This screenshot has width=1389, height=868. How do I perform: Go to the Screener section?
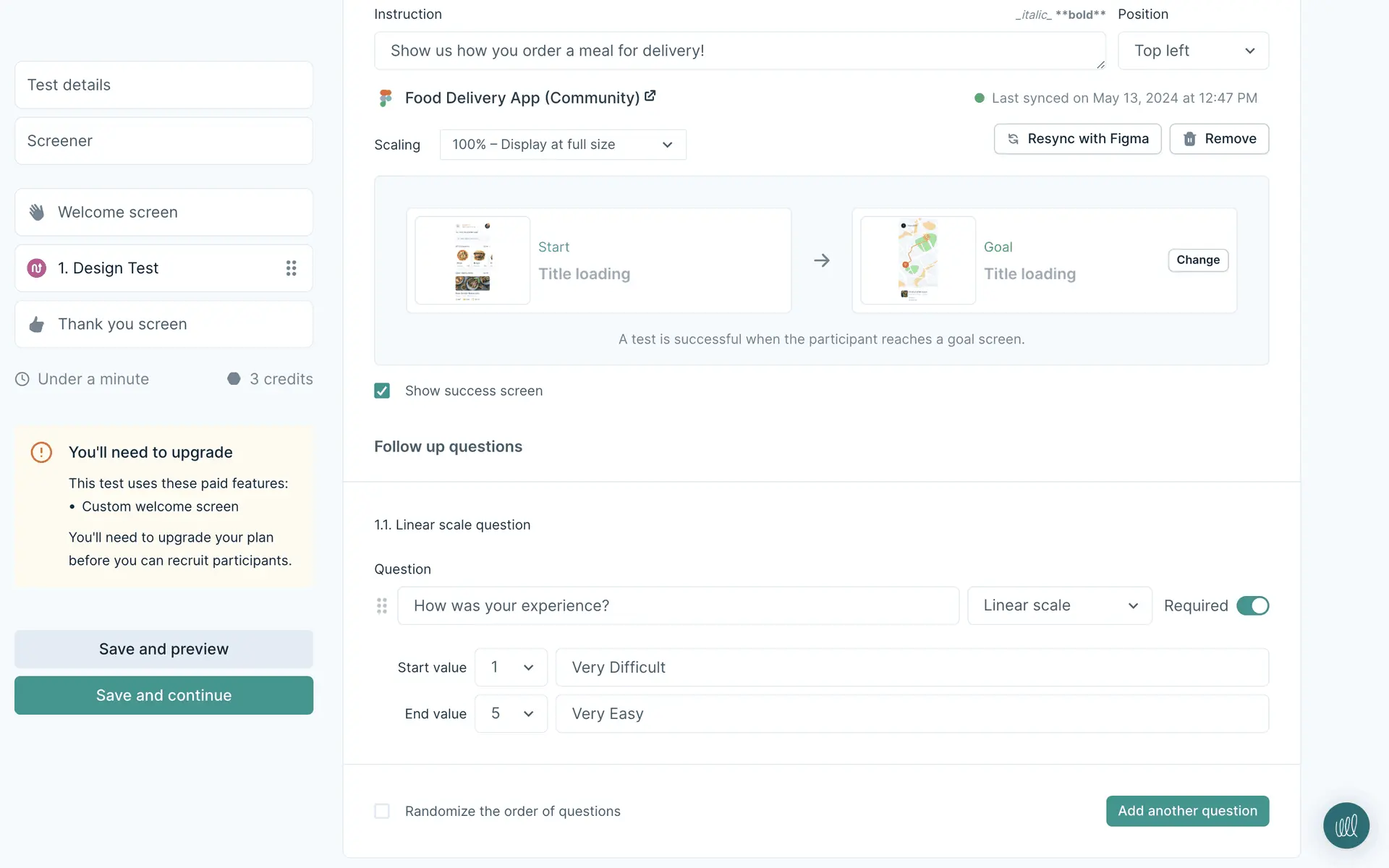pyautogui.click(x=163, y=141)
